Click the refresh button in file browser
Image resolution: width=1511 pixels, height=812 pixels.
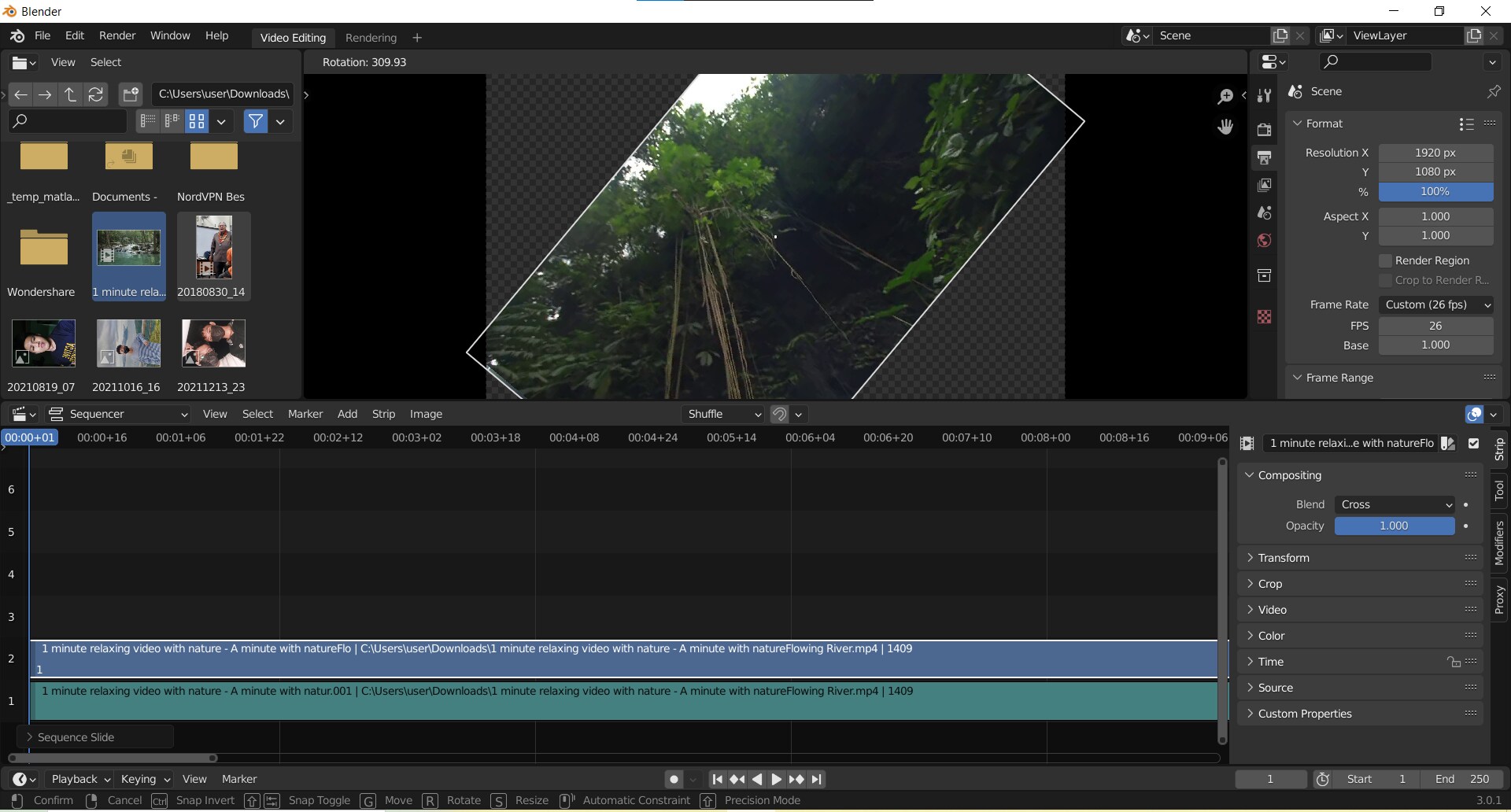pos(95,94)
